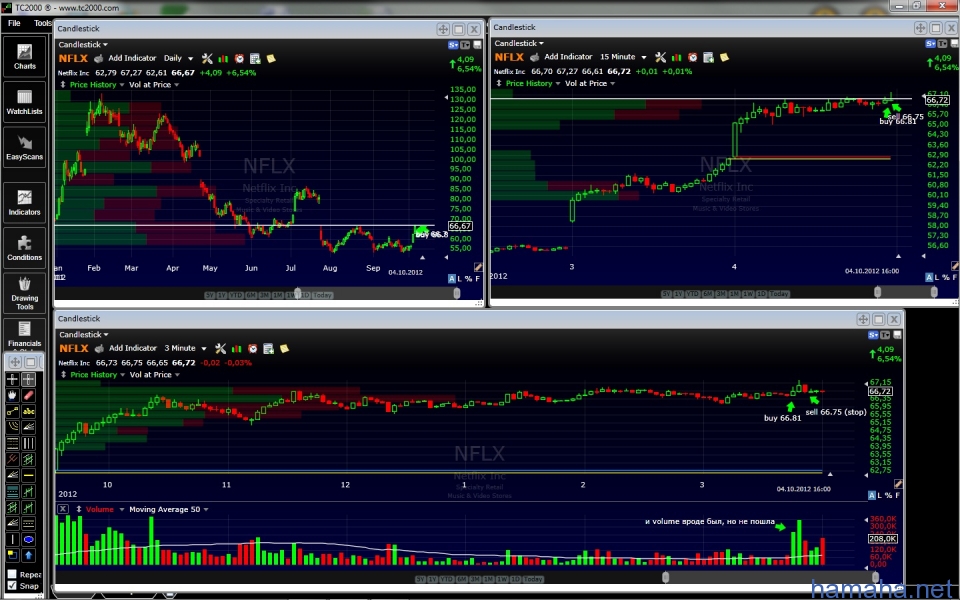Image resolution: width=960 pixels, height=600 pixels.
Task: Click the bar chart icon in 15 Minute chart
Action: click(677, 57)
